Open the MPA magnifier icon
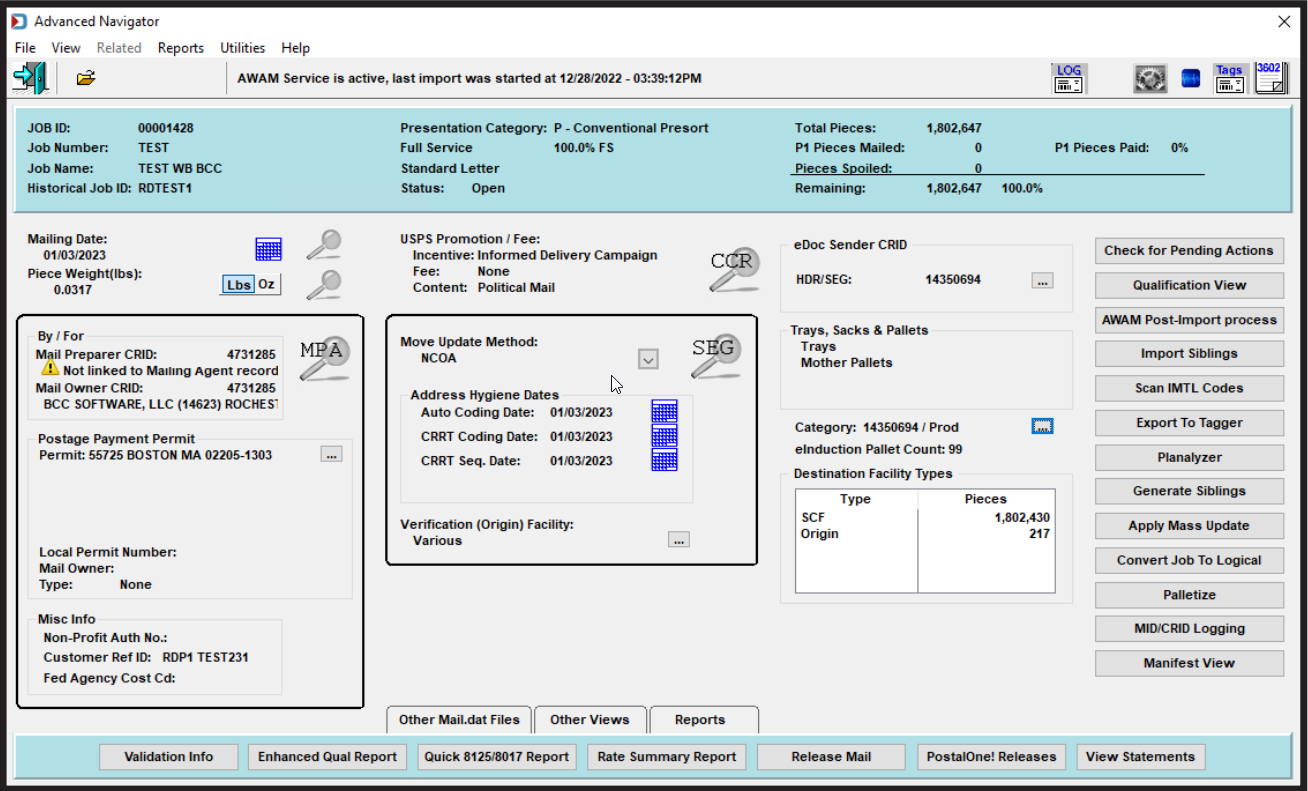Screen dimensions: 1308x791 [x=325, y=358]
